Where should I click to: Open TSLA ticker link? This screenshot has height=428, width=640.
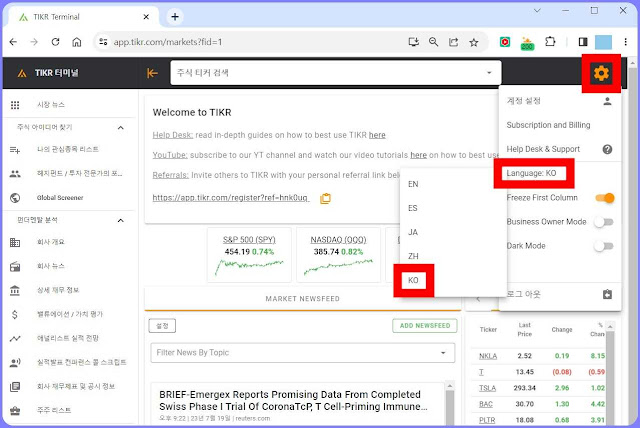[x=487, y=388]
